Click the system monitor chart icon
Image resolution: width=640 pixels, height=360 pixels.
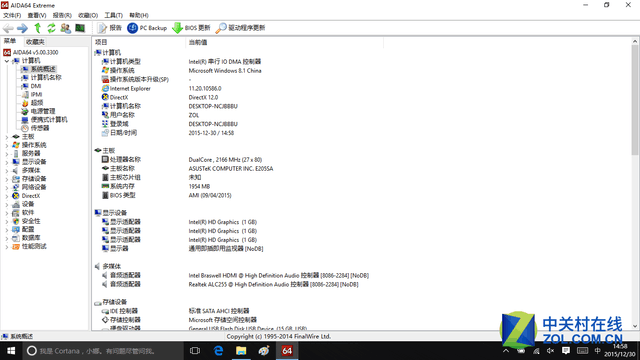pyautogui.click(x=80, y=28)
